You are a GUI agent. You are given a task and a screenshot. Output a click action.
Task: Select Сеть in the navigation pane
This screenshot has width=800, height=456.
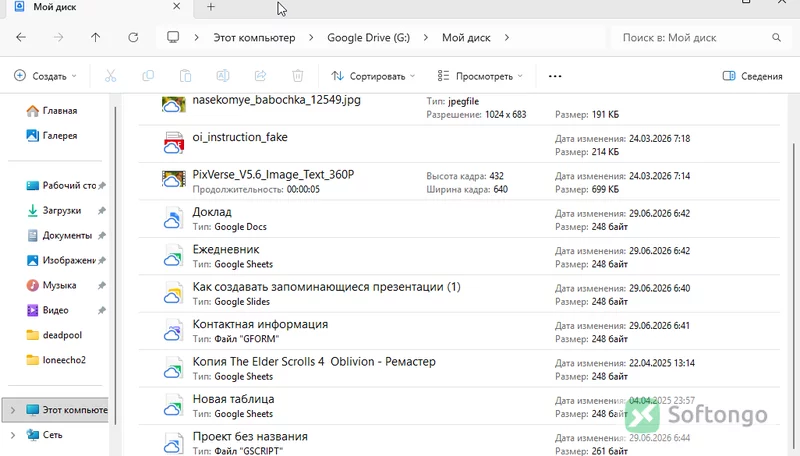click(x=45, y=435)
